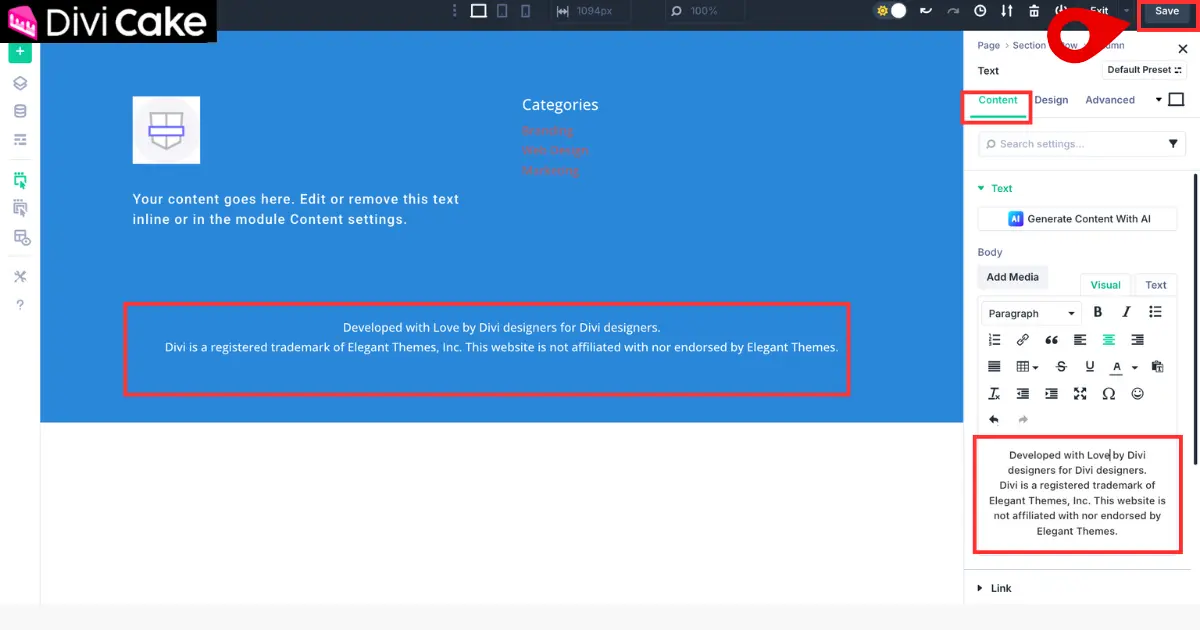
Task: Click the green add module plus button
Action: click(x=20, y=52)
